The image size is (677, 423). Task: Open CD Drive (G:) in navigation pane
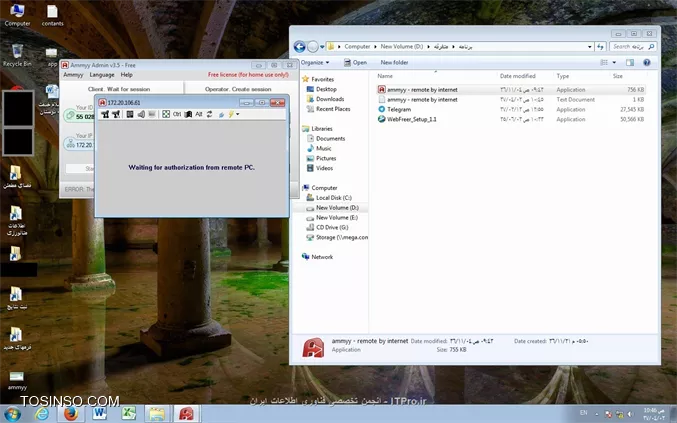327,227
